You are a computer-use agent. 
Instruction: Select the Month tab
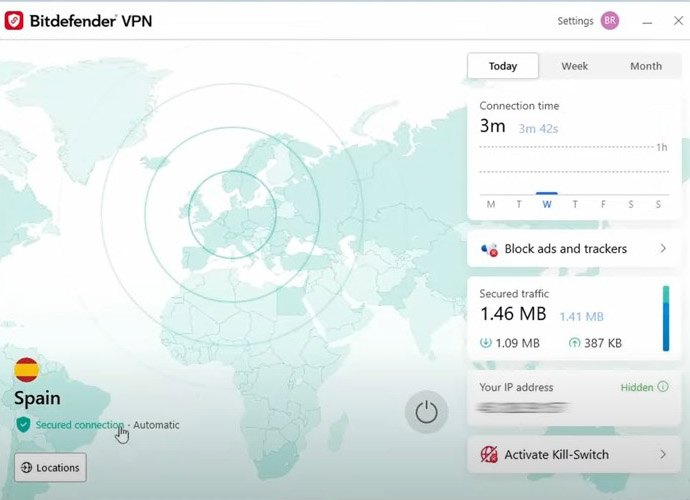(645, 66)
